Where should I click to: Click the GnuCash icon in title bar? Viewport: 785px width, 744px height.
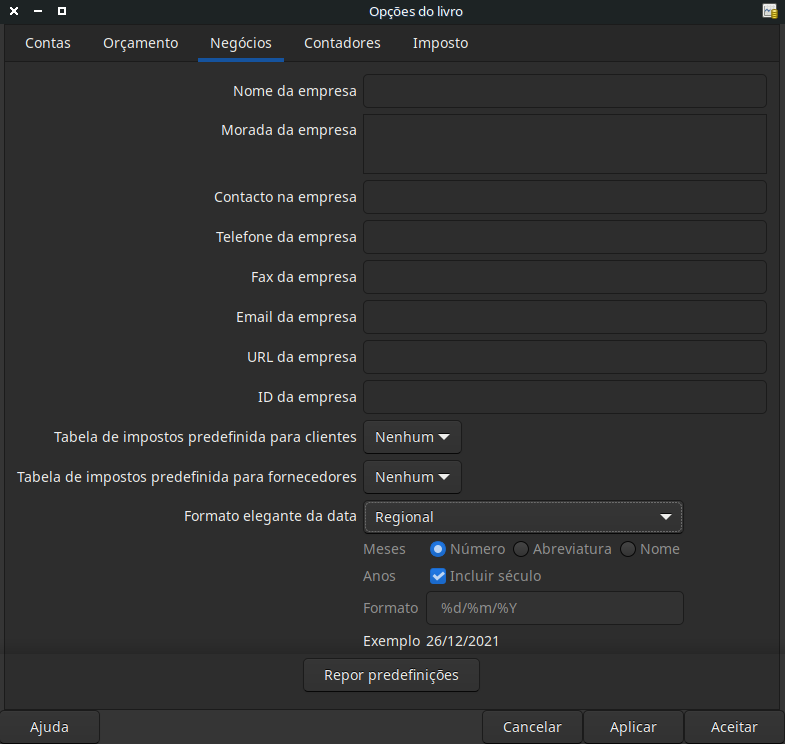click(x=769, y=12)
